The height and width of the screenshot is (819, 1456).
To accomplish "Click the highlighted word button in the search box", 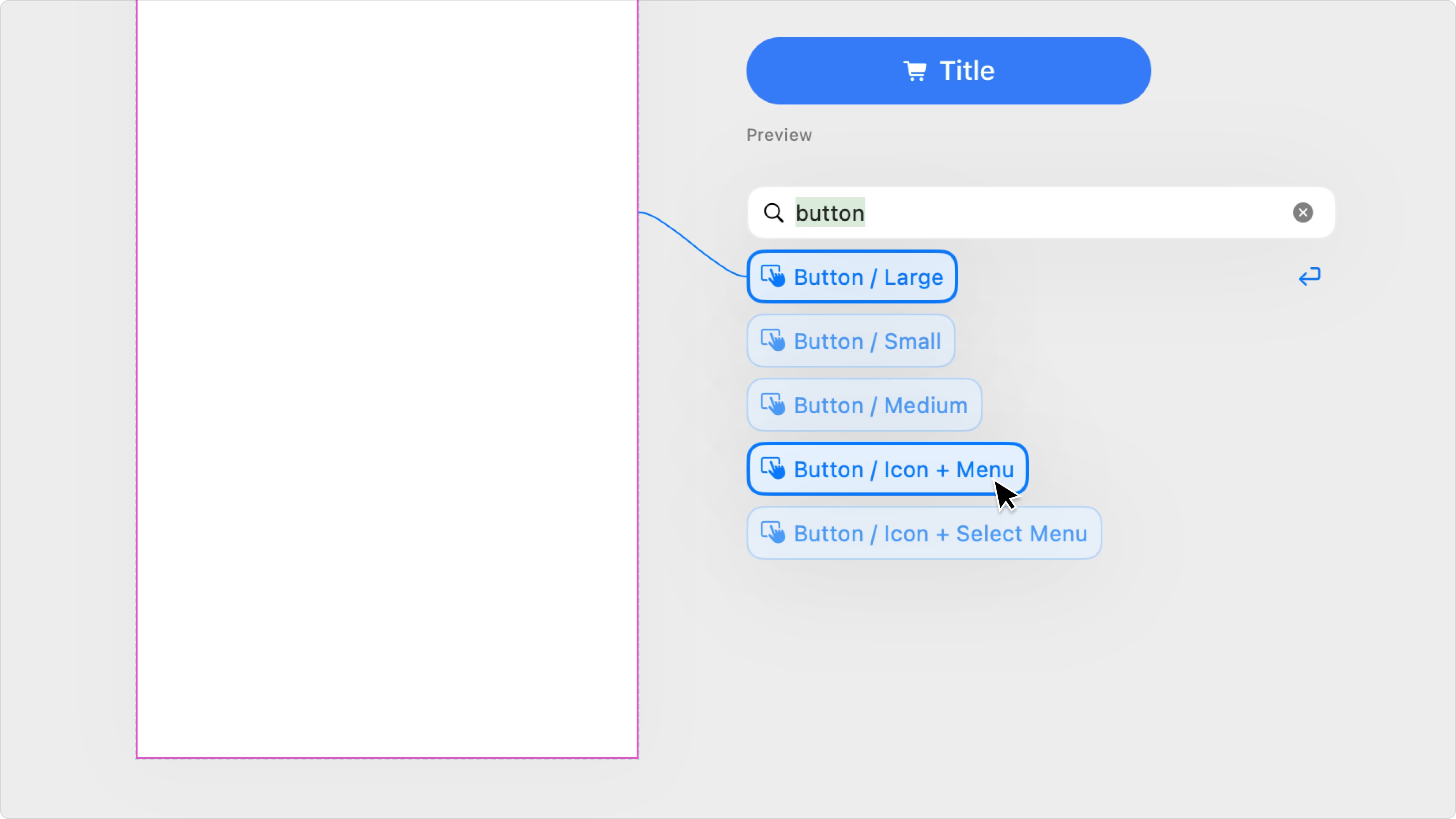I will tap(830, 212).
